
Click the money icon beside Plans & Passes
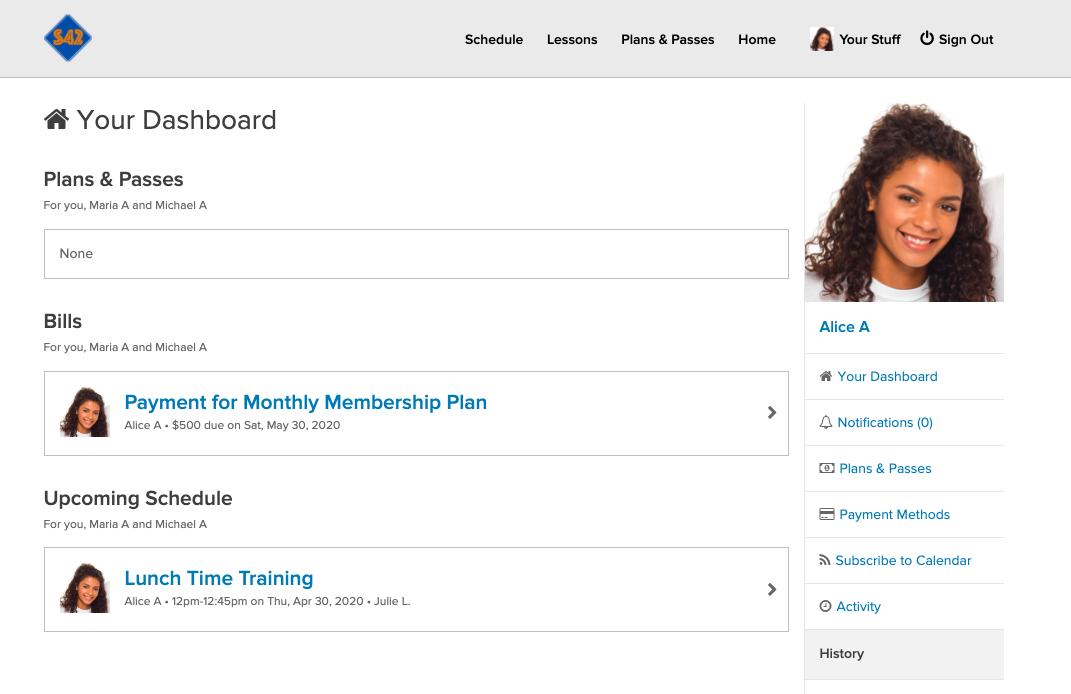[x=827, y=468]
